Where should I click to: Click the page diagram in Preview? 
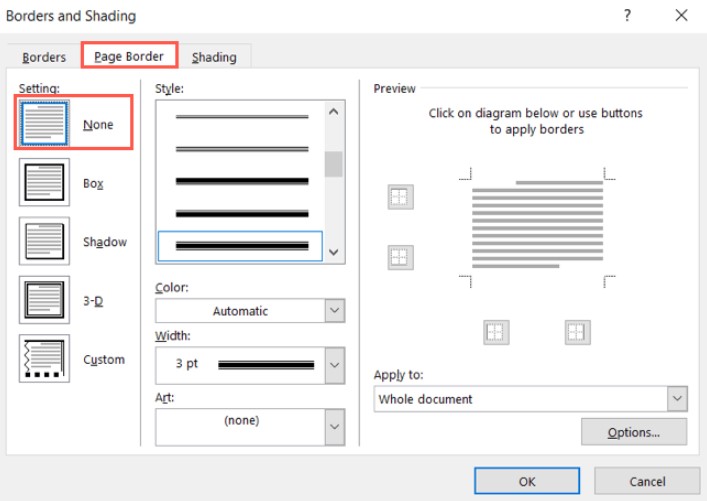[537, 228]
